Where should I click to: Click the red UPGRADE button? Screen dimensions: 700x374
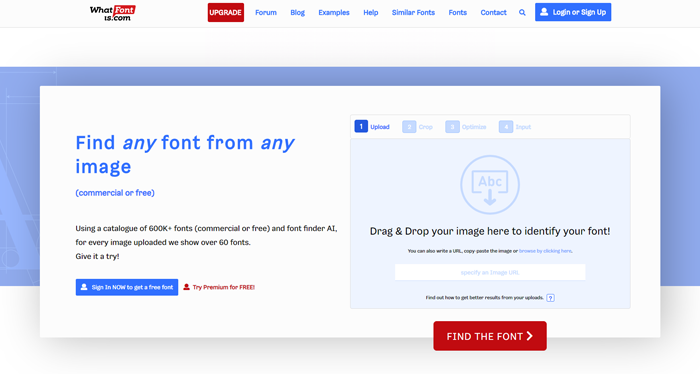(x=225, y=12)
